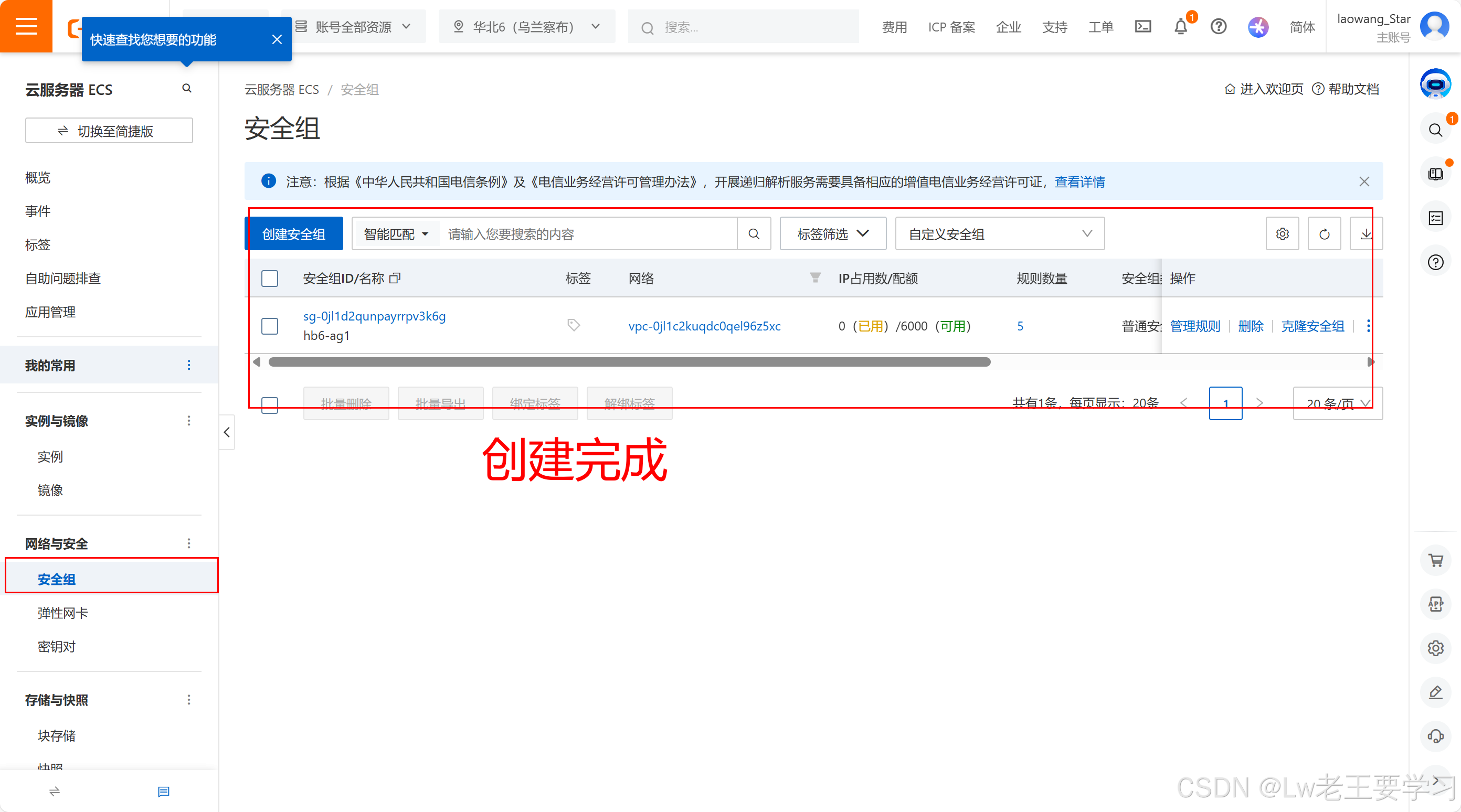This screenshot has height=812, width=1461.
Task: Open more actions for hb6-ag1 row
Action: tap(1369, 326)
